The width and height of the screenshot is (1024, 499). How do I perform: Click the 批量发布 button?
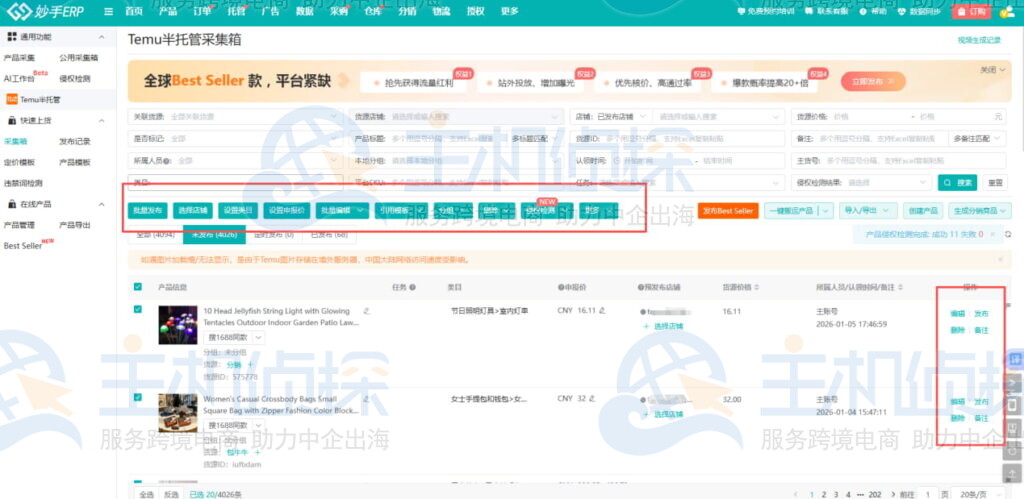(148, 210)
